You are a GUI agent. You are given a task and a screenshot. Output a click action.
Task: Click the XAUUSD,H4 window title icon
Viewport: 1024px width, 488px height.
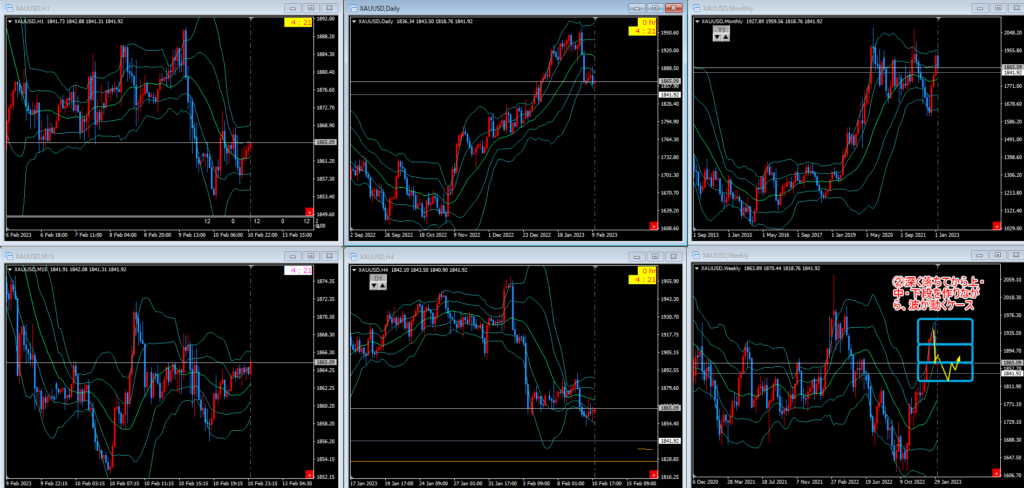click(353, 257)
